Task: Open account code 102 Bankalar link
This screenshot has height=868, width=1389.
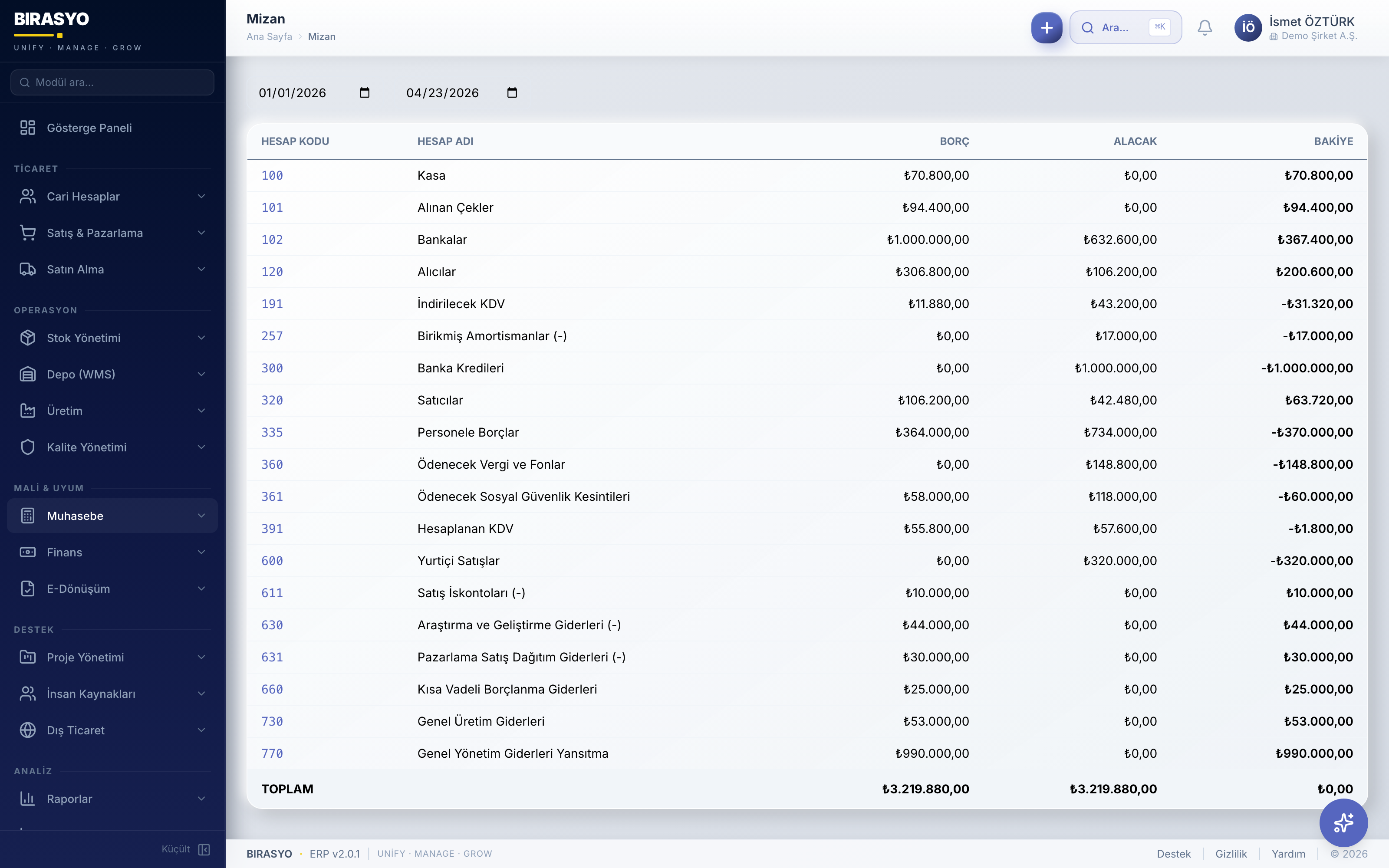Action: click(x=272, y=240)
